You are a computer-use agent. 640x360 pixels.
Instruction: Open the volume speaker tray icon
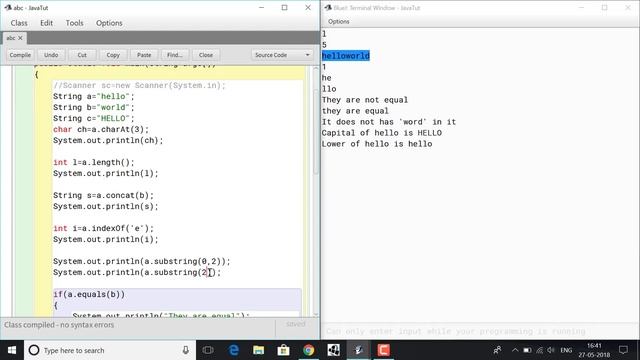pyautogui.click(x=551, y=350)
